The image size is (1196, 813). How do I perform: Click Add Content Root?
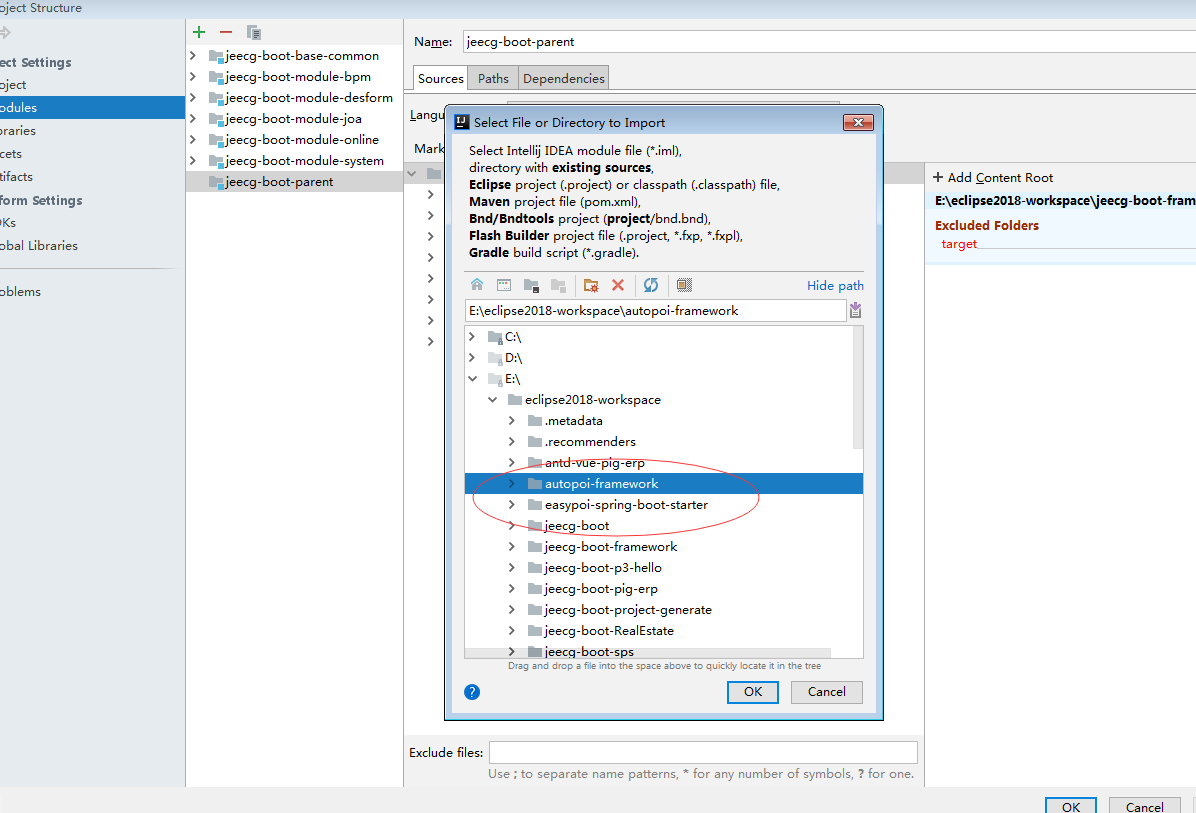[x=992, y=178]
